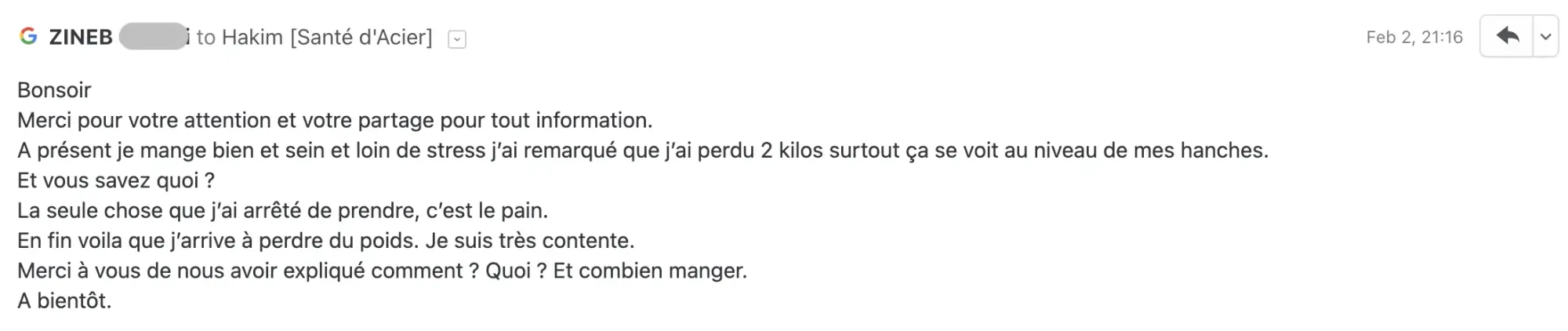Screen dimensions: 1568x331
Task: Expand the show details arrow after recipient
Action: pyautogui.click(x=457, y=38)
